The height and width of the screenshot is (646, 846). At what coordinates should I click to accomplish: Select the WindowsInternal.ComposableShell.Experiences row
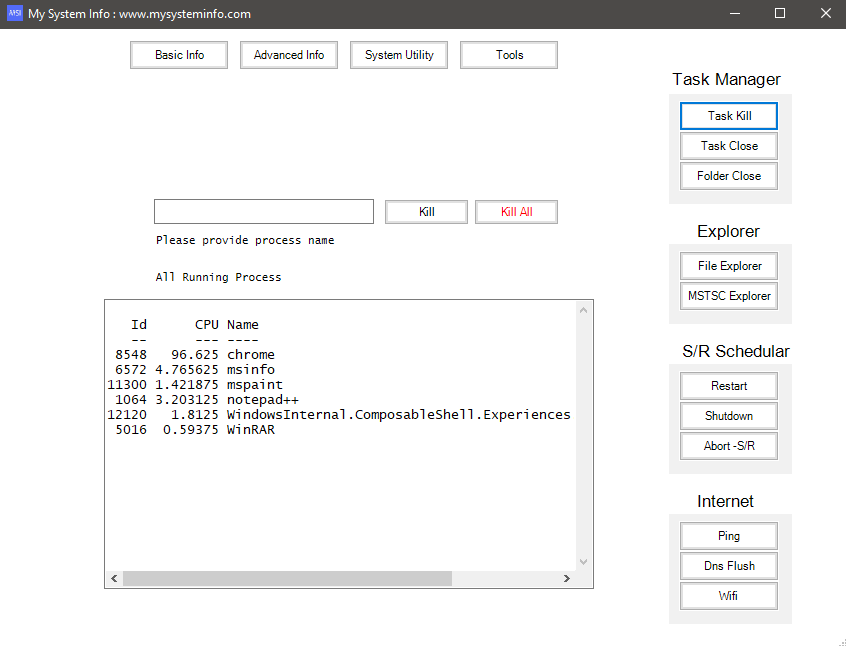click(x=339, y=415)
